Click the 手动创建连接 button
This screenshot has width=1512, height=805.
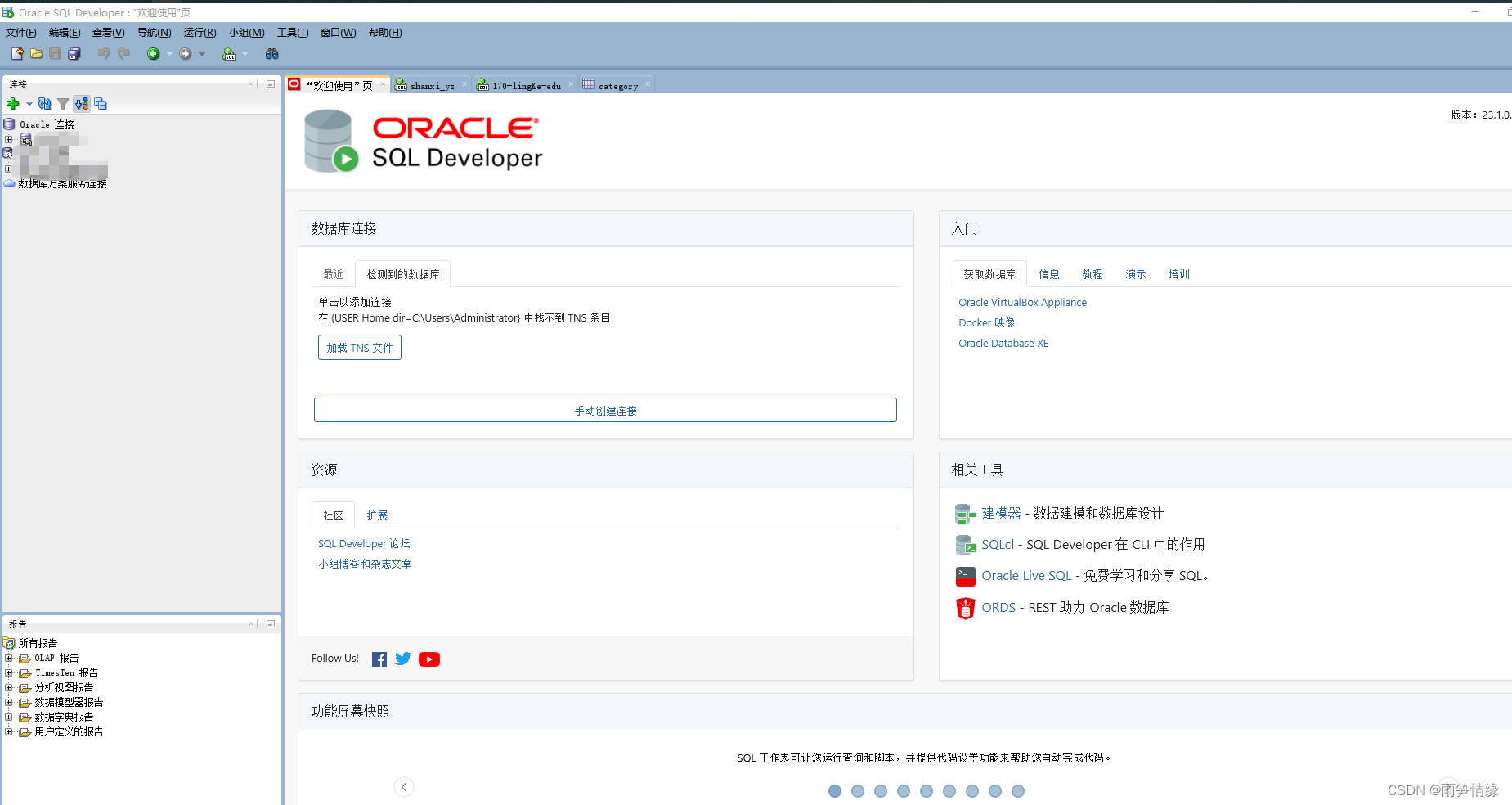tap(605, 411)
